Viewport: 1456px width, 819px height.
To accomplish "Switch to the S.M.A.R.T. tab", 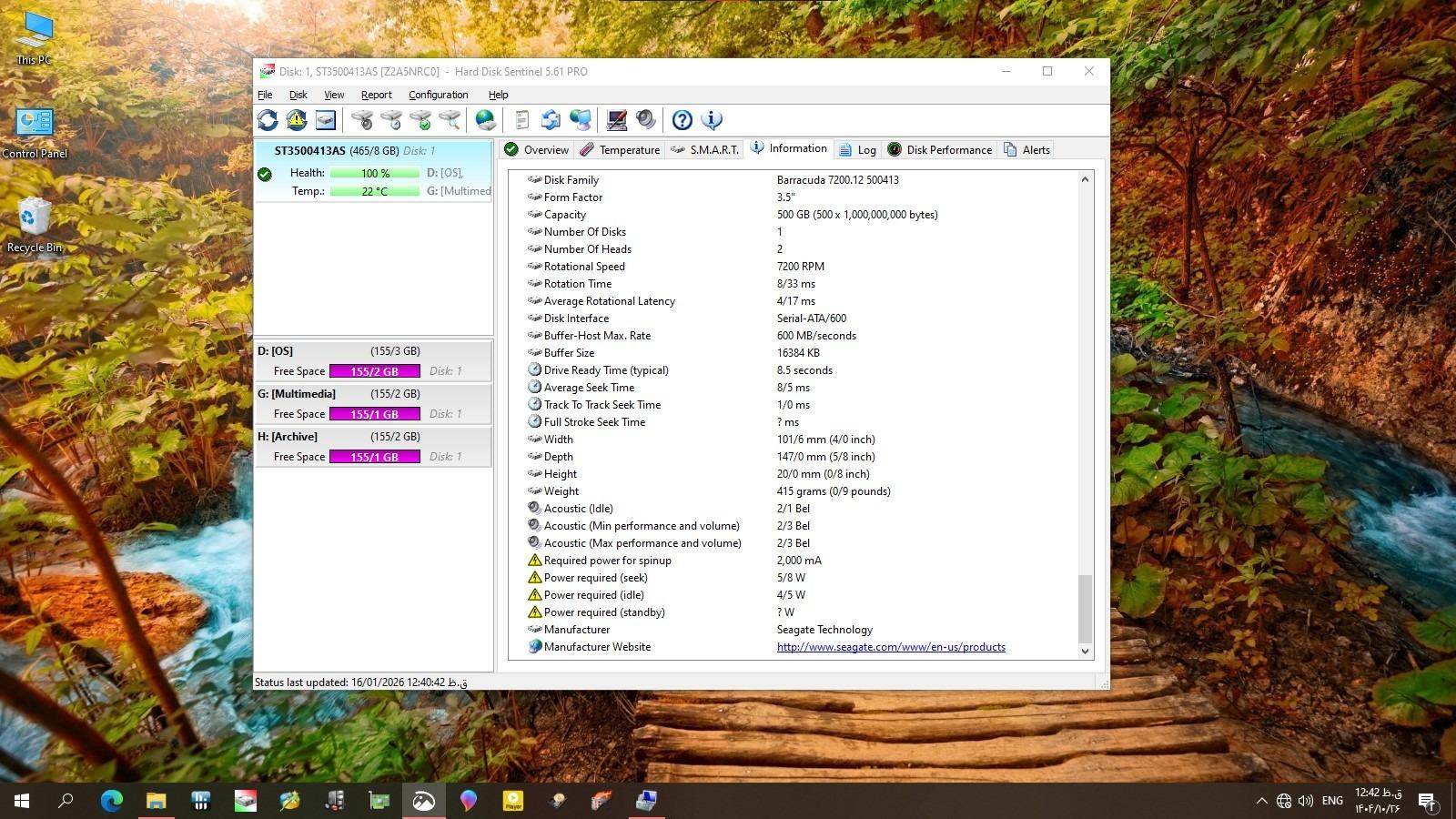I will pyautogui.click(x=705, y=150).
